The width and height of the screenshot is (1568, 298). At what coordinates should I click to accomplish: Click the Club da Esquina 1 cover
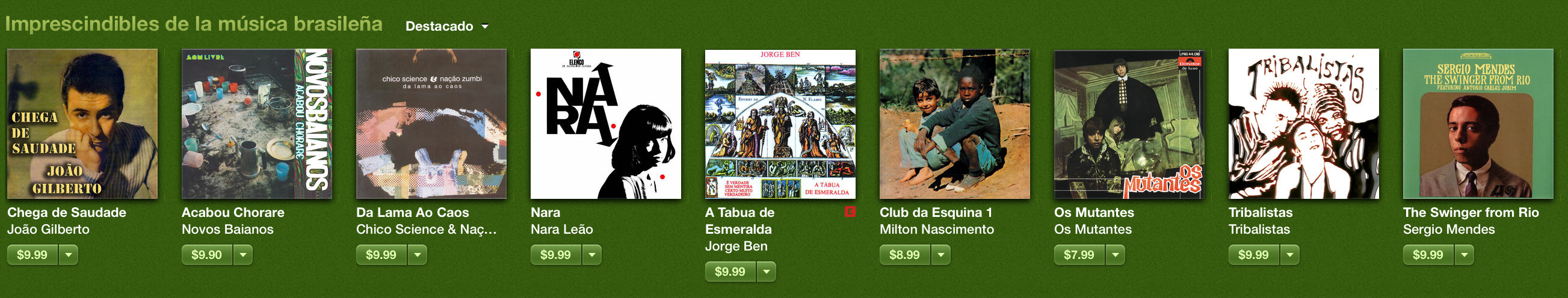coord(954,124)
